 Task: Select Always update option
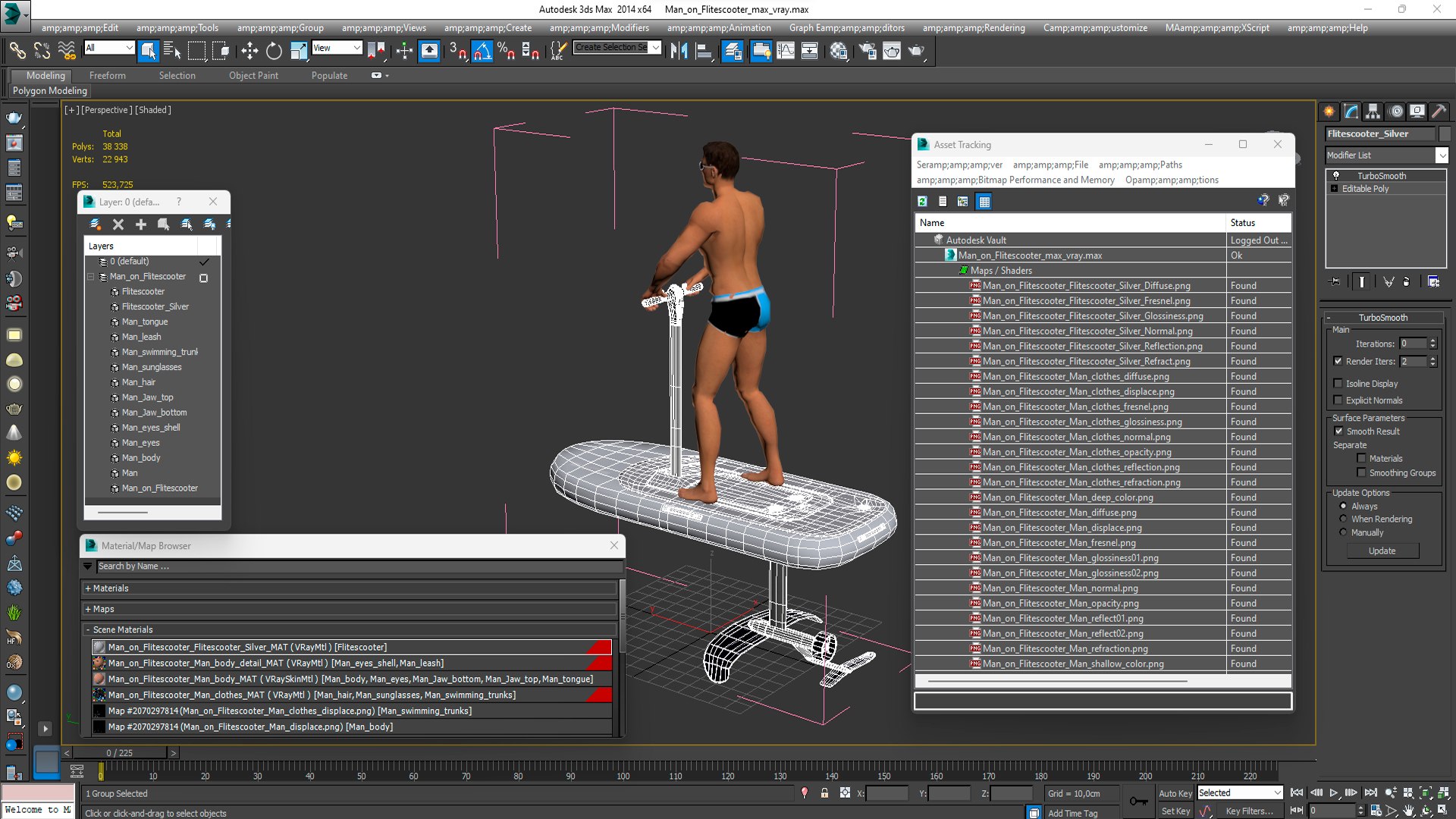point(1343,507)
